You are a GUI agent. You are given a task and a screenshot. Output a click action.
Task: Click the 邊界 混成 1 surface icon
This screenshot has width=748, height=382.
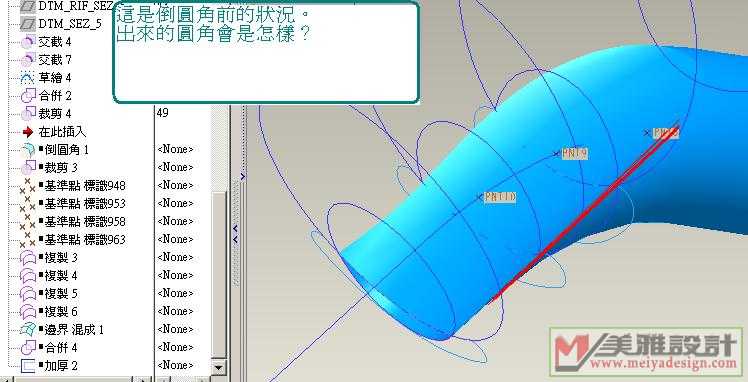(x=28, y=329)
